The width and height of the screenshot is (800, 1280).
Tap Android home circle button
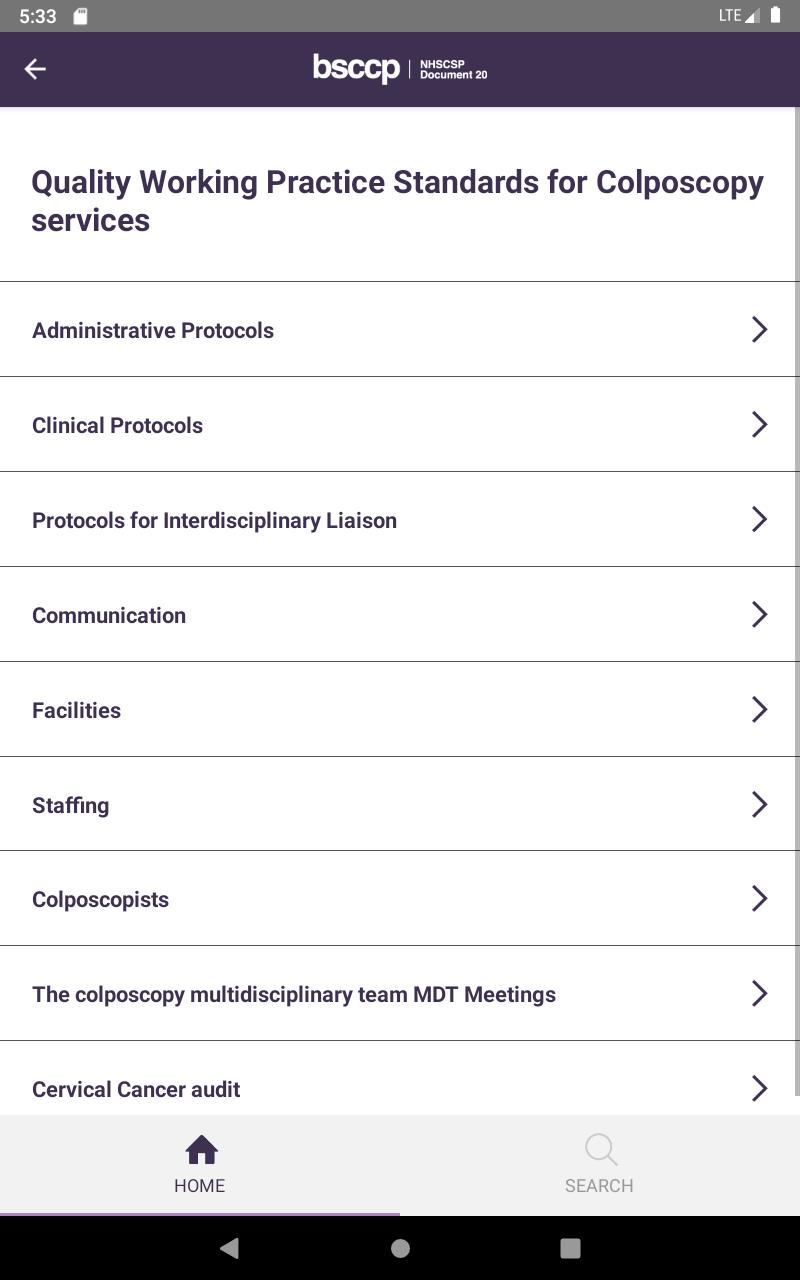coord(400,1248)
